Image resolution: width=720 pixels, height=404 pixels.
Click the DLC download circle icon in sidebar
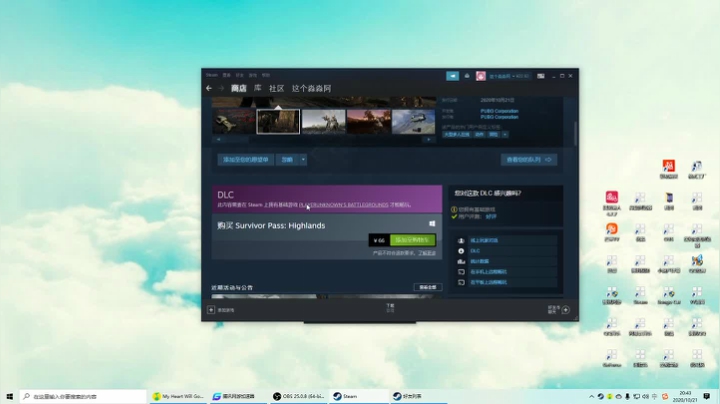tap(461, 251)
